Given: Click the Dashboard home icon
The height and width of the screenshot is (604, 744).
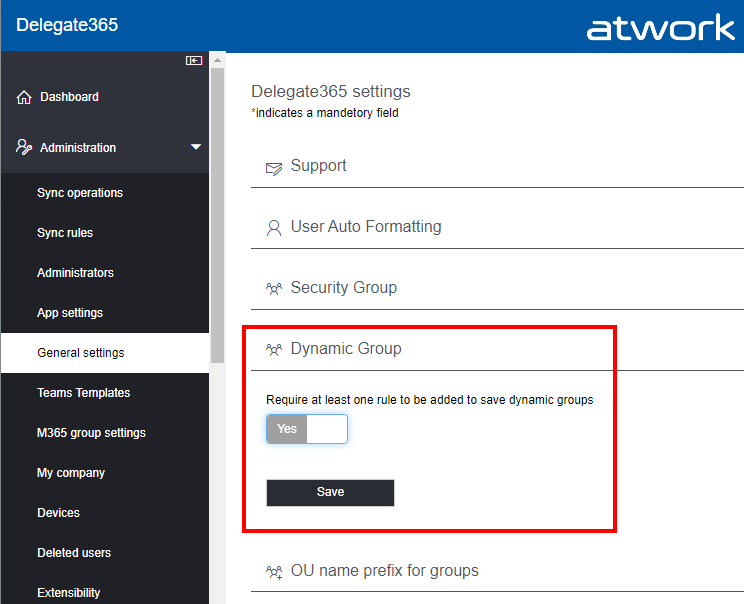Looking at the screenshot, I should [x=25, y=97].
